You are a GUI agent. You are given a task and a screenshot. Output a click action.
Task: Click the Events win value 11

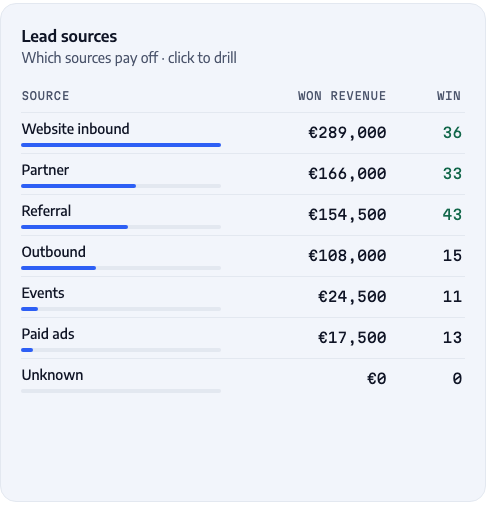(452, 297)
